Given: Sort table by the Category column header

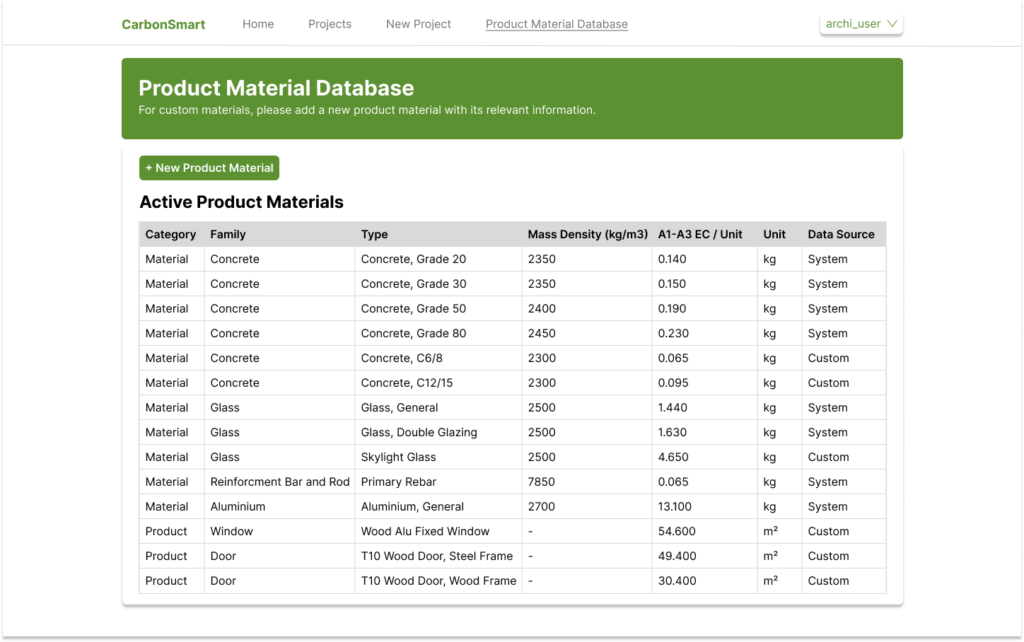Looking at the screenshot, I should [171, 234].
